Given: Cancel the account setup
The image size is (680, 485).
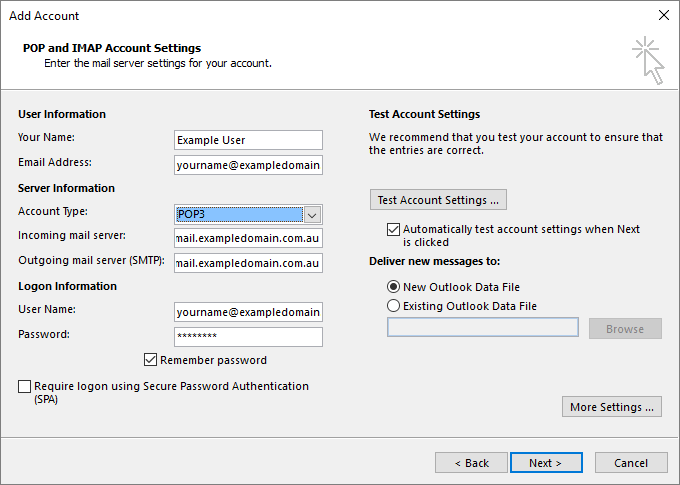Looking at the screenshot, I should (631, 463).
